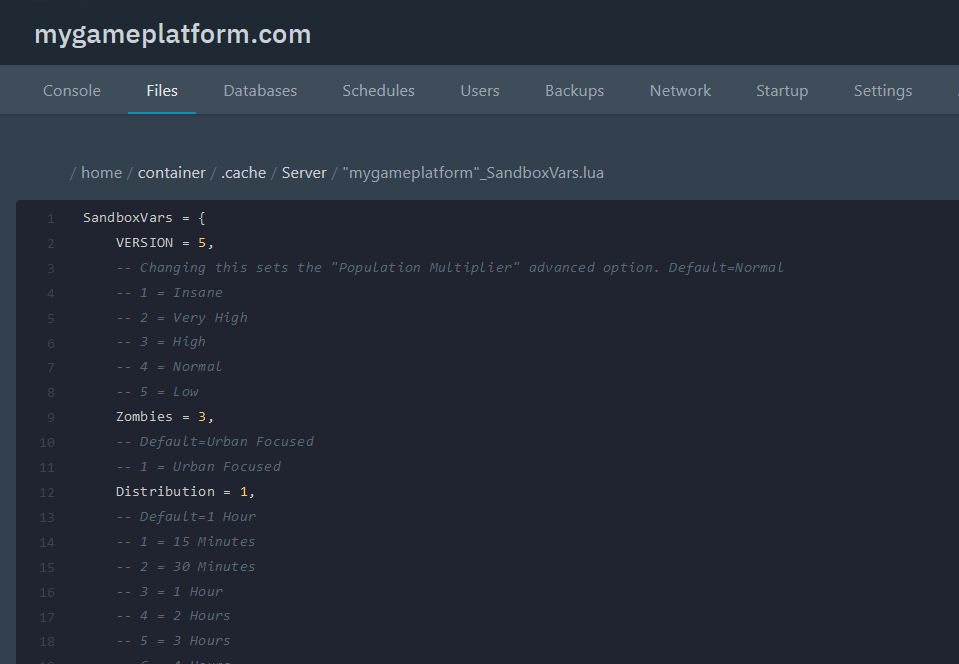Image resolution: width=959 pixels, height=664 pixels.
Task: Place cursor on 'VERSION = 5,' line
Action: tap(165, 243)
